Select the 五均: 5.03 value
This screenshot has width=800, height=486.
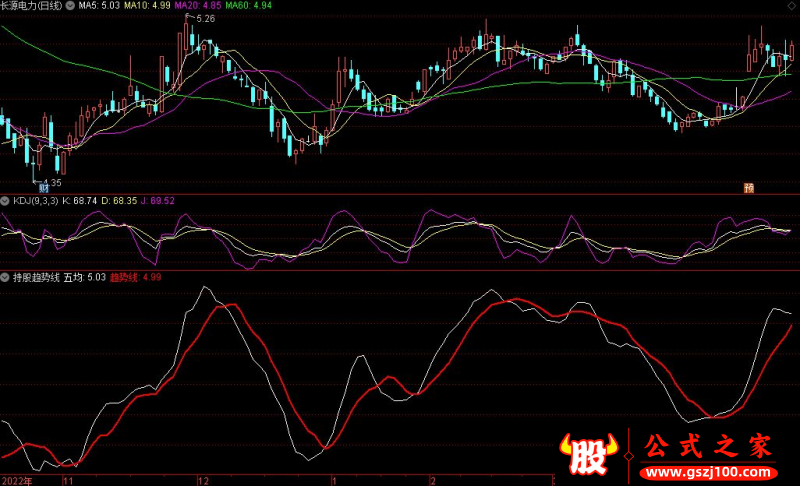click(84, 277)
